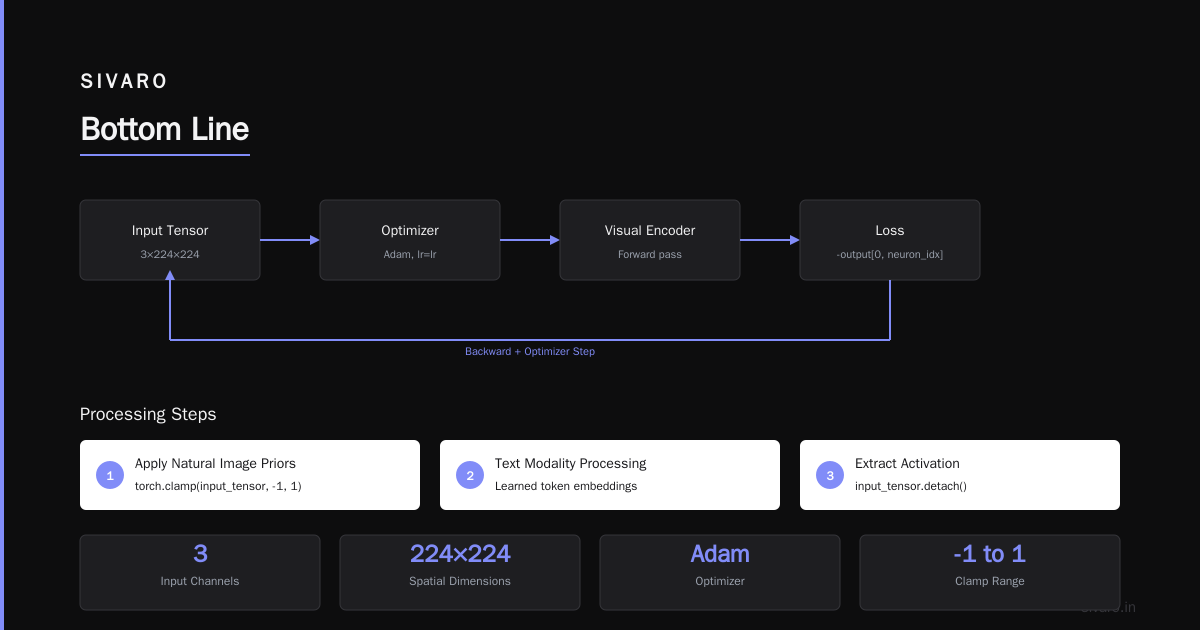Click the Bottom Line heading
Image resolution: width=1200 pixels, height=630 pixels.
tap(165, 129)
